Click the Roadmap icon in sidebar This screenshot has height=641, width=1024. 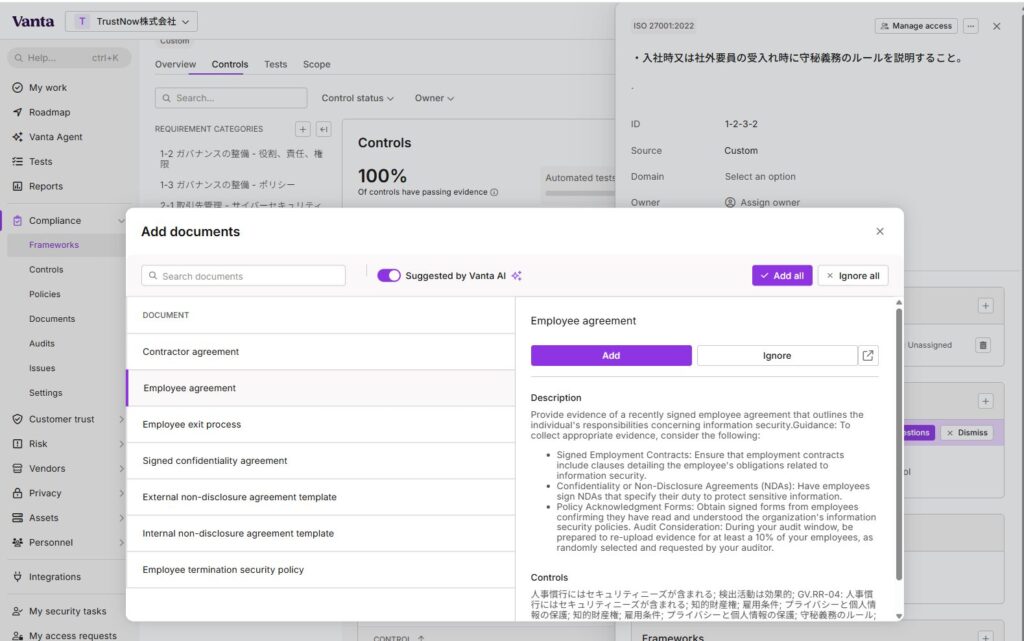[17, 112]
